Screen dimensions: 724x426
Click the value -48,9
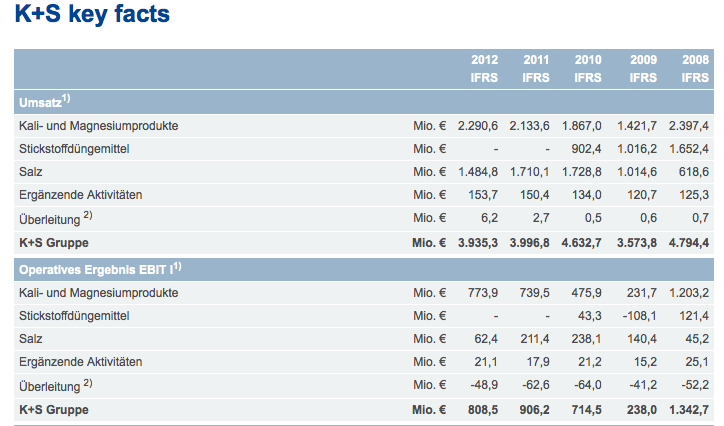tap(484, 385)
